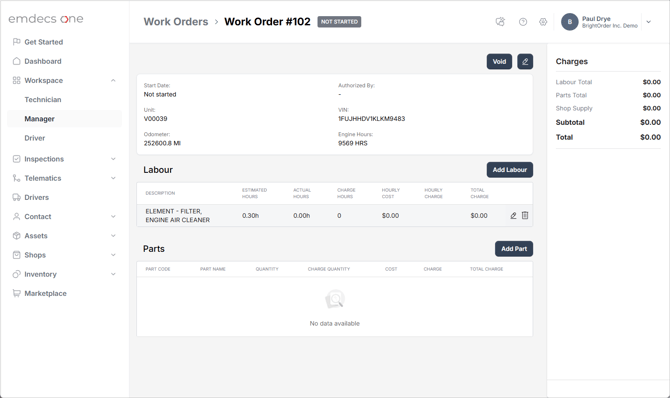Open the help question mark icon
Image resolution: width=670 pixels, height=398 pixels.
click(x=523, y=22)
